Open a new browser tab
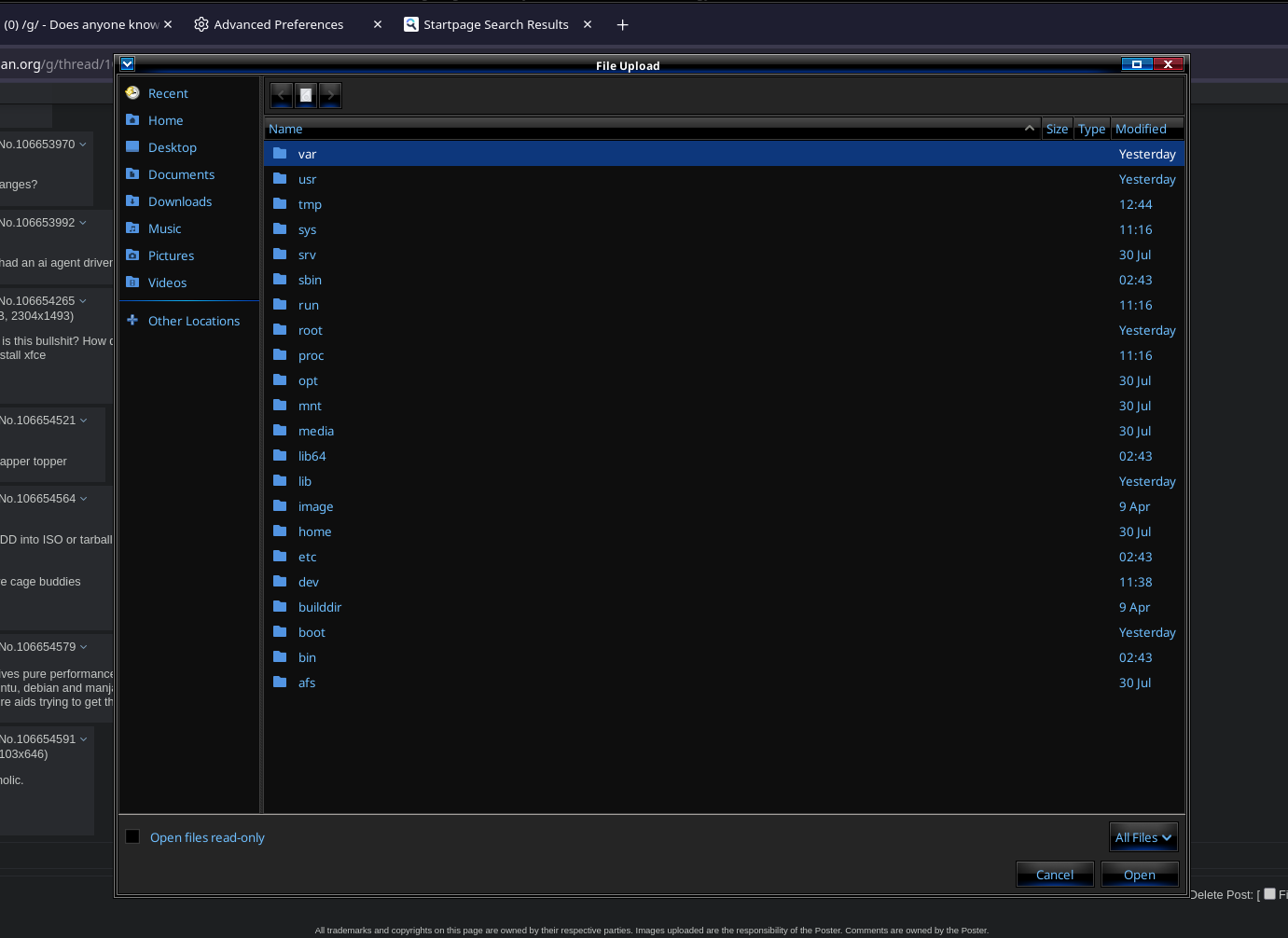The height and width of the screenshot is (938, 1288). 622,24
